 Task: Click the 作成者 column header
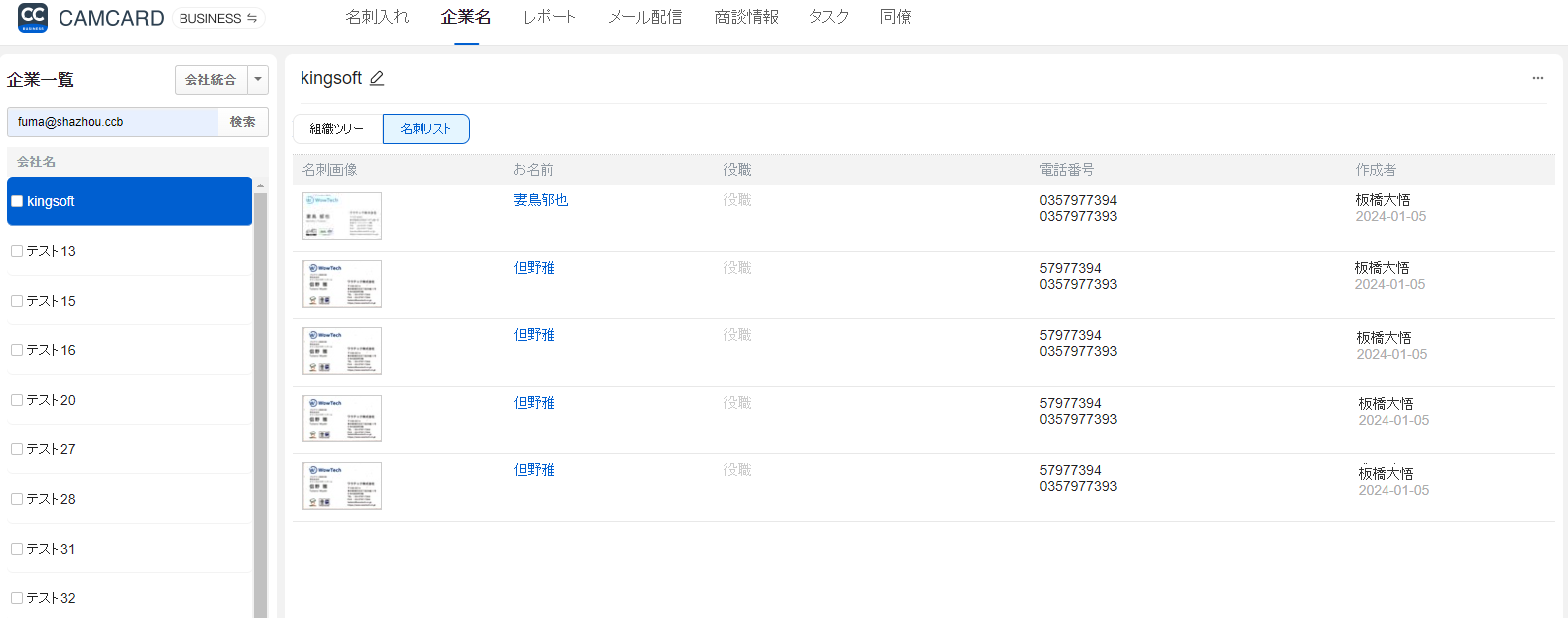click(x=1376, y=170)
